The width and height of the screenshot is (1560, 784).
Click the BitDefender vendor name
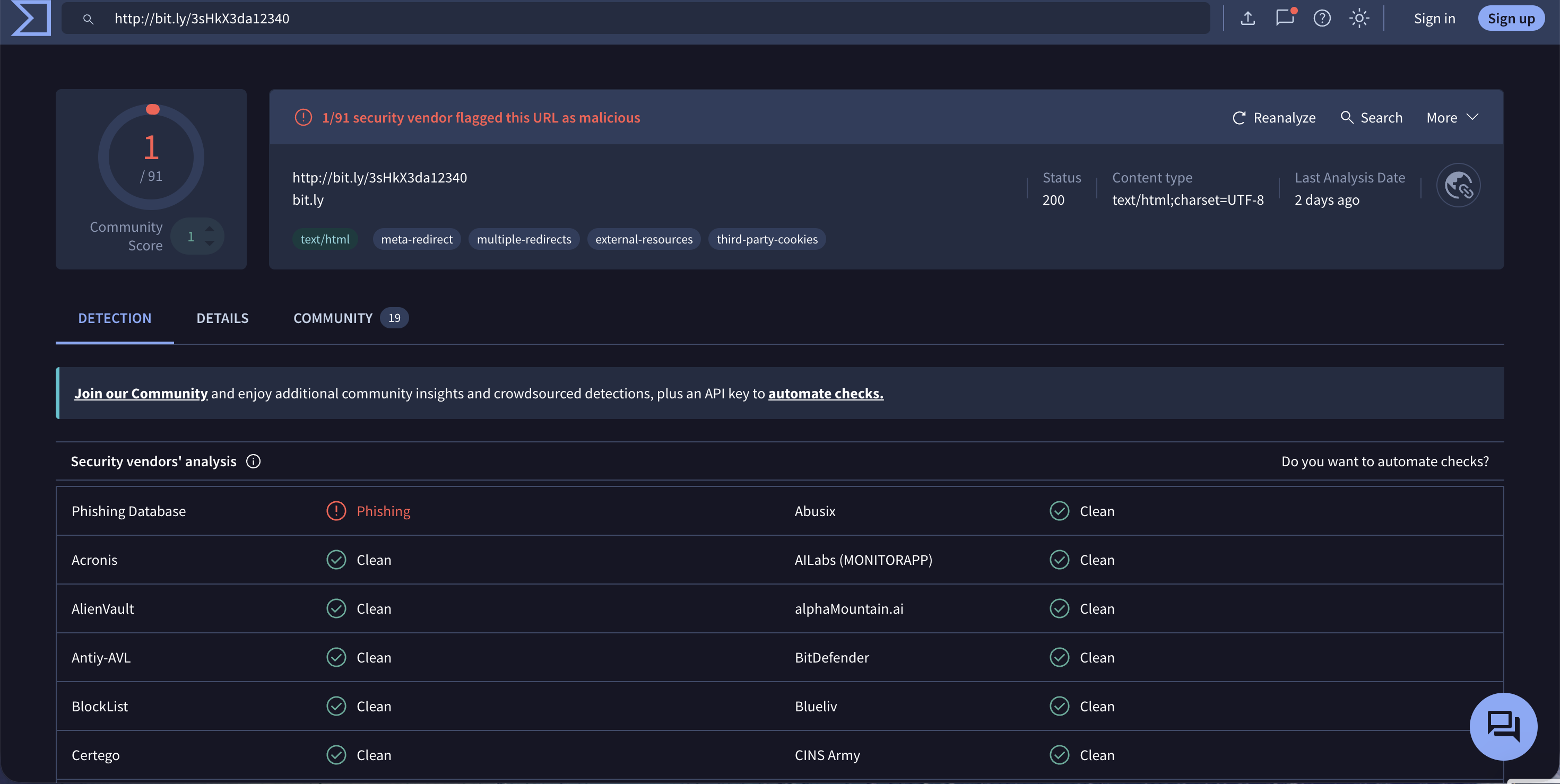[831, 657]
